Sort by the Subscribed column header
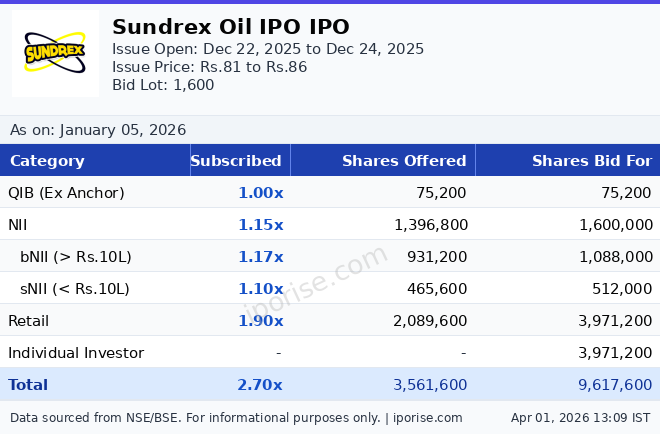The width and height of the screenshot is (660, 434). pos(236,161)
